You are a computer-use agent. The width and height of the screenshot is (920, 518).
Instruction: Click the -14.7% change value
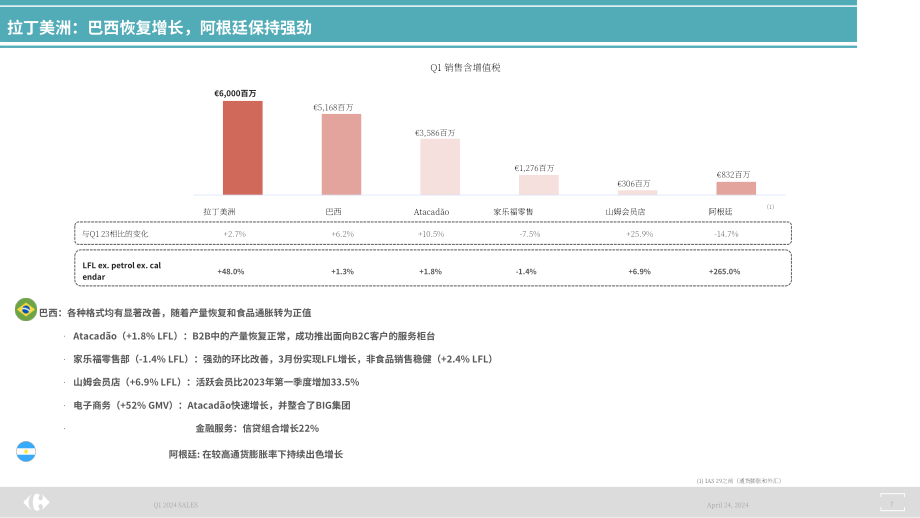pyautogui.click(x=726, y=234)
